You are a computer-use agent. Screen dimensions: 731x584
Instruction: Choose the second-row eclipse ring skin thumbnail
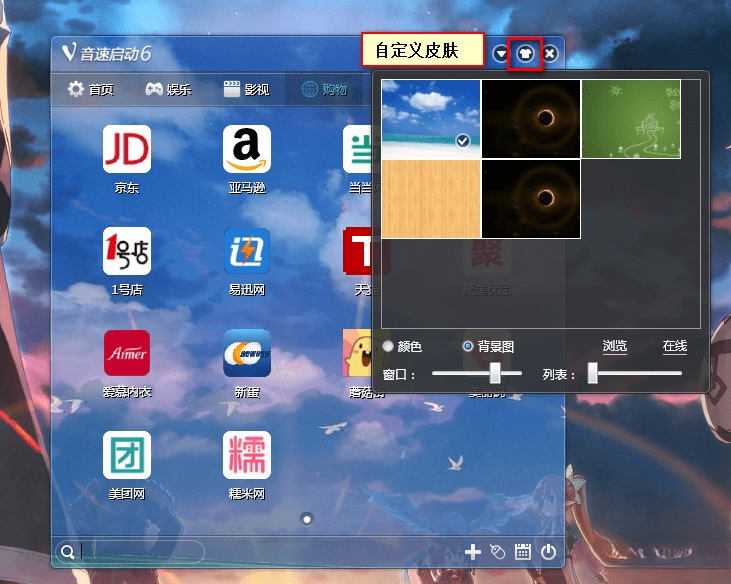531,199
